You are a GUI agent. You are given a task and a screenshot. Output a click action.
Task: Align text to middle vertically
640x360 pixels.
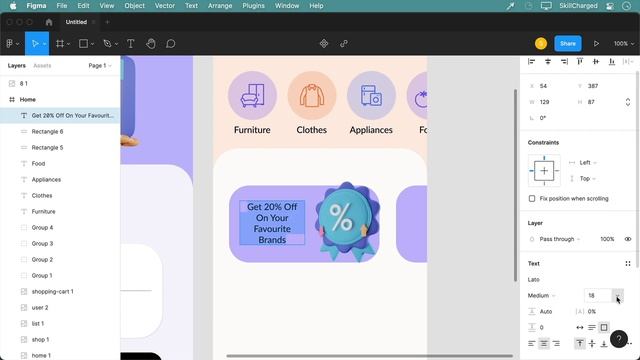click(592, 344)
